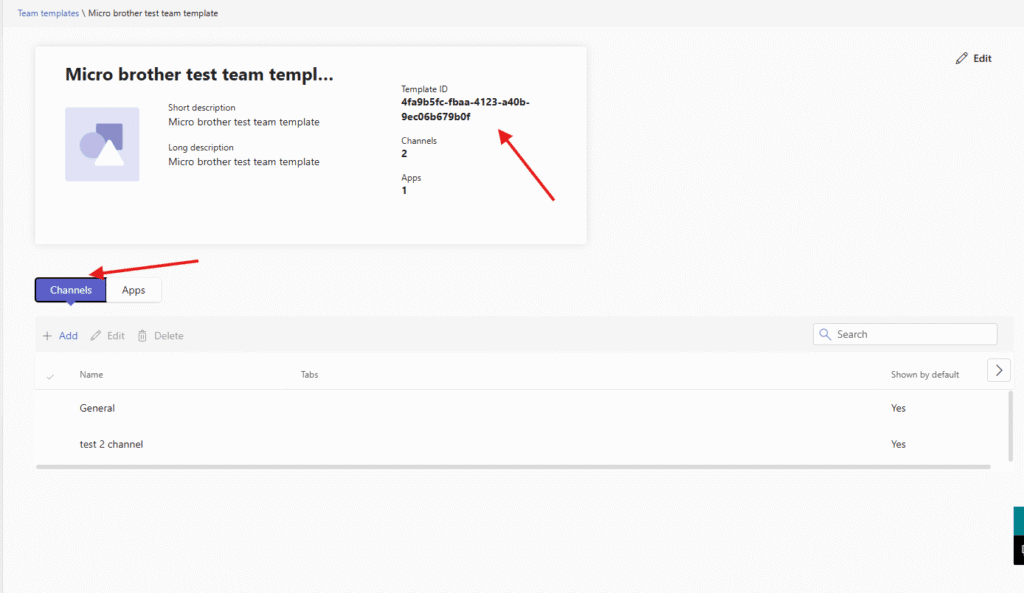1024x593 pixels.
Task: Click the trash can Delete icon
Action: (143, 336)
